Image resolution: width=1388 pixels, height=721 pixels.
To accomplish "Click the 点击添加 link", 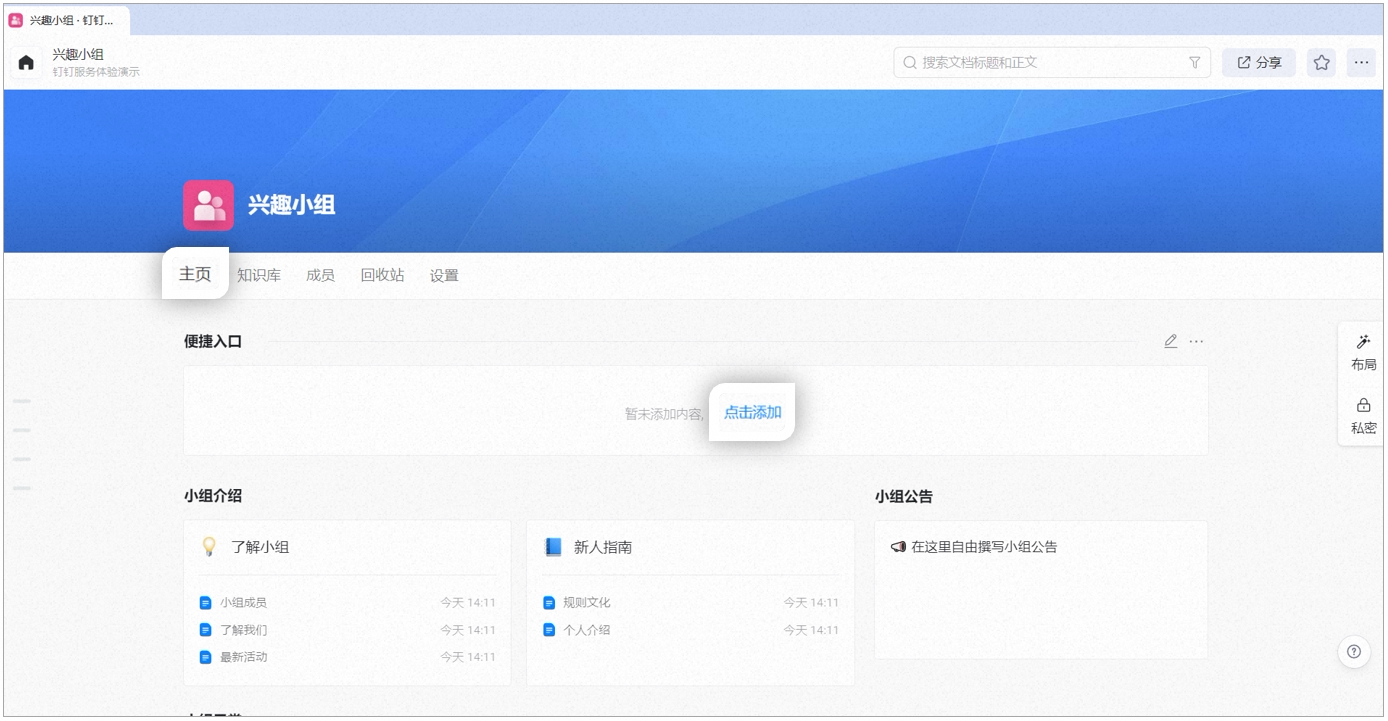I will 753,412.
